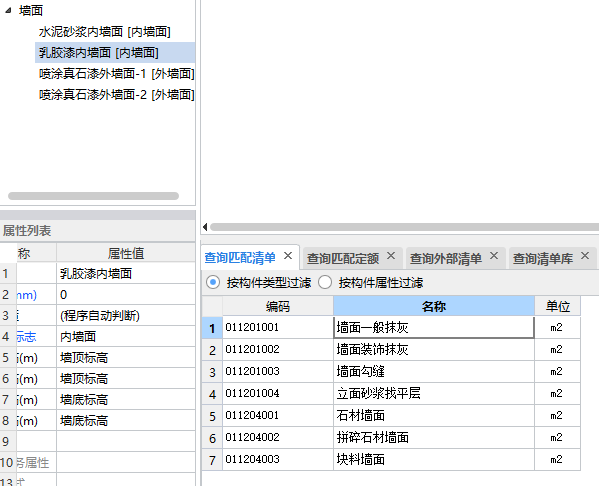
Task: Click 墙顶标高 value in row 6
Action: click(126, 379)
